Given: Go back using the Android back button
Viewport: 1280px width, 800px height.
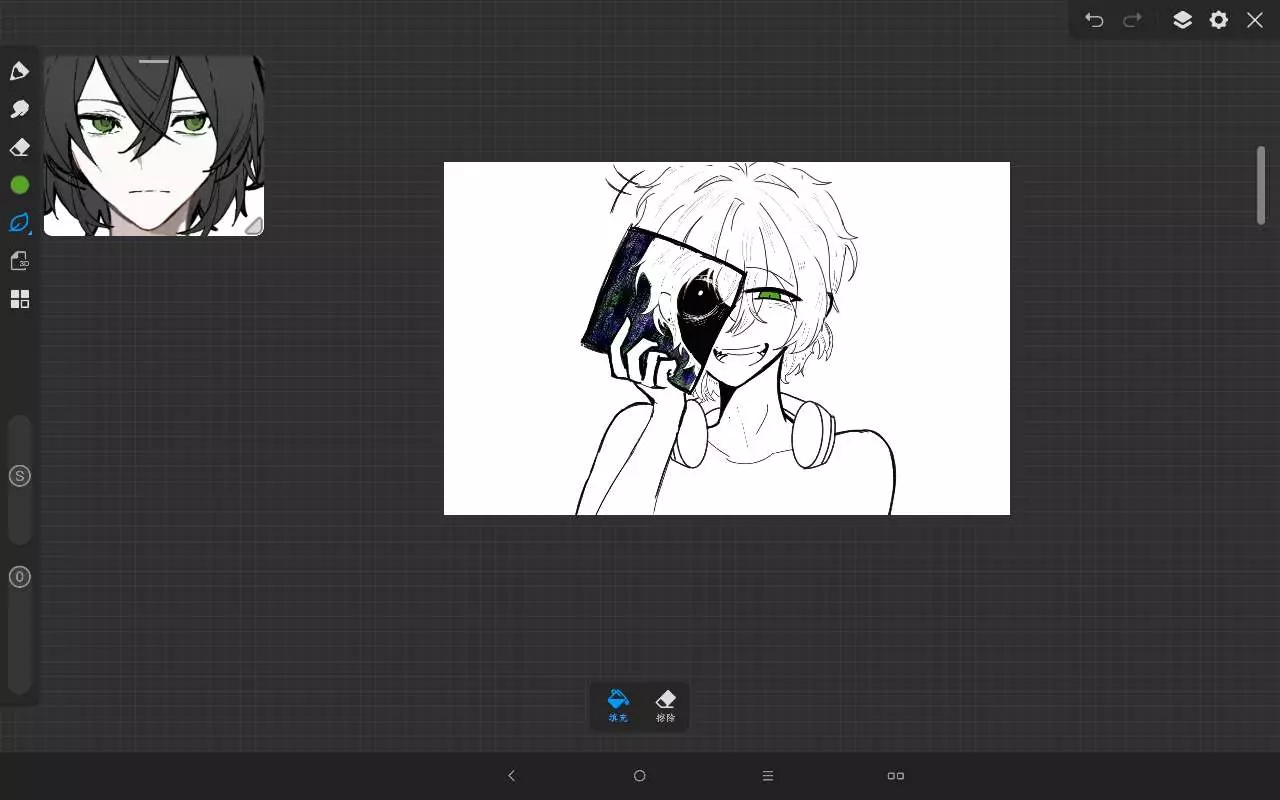Looking at the screenshot, I should (512, 776).
